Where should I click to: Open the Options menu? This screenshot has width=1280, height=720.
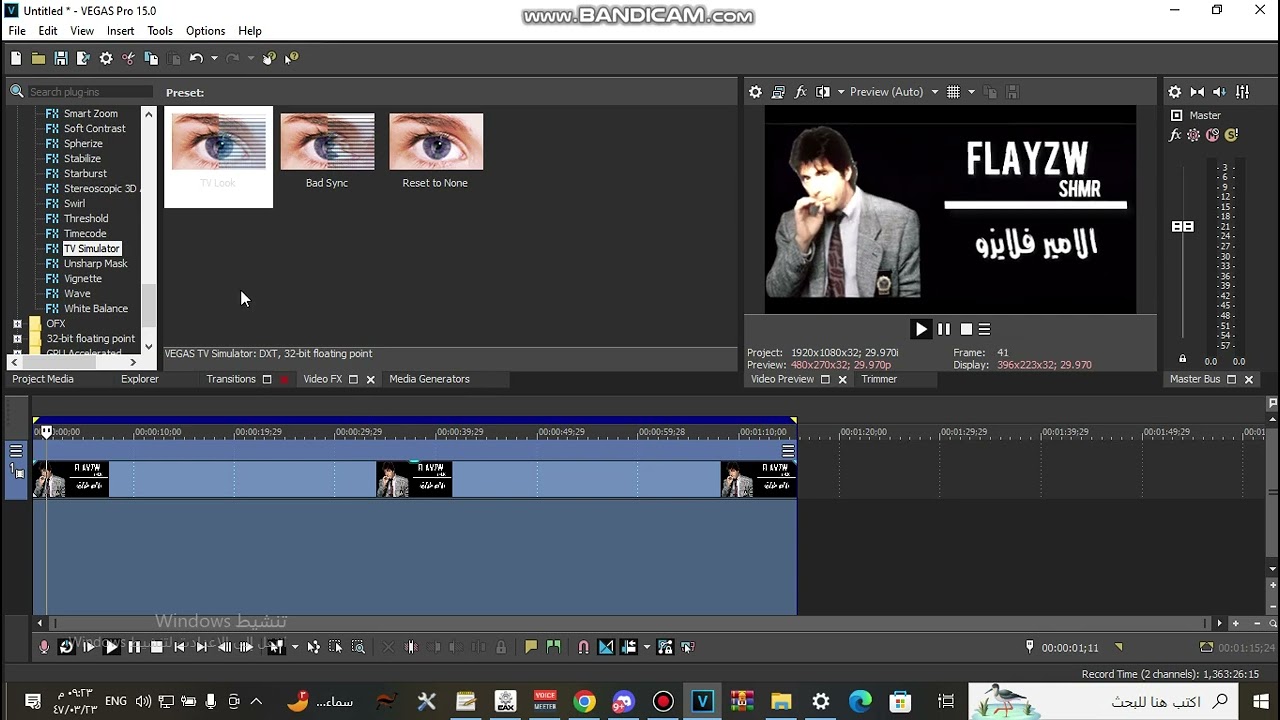click(x=205, y=31)
